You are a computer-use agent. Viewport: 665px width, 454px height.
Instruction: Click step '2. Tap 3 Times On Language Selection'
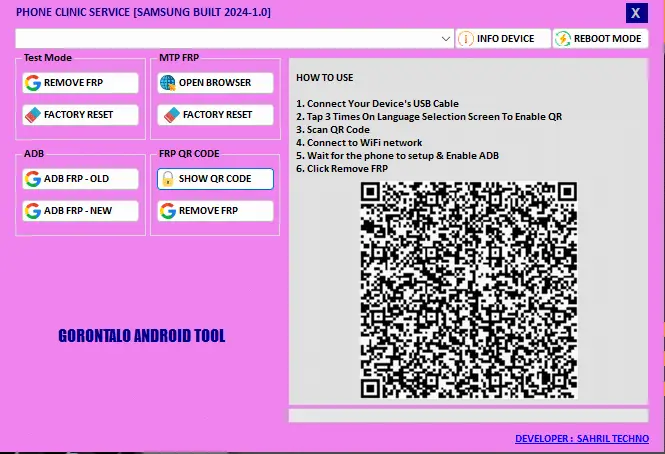(x=429, y=117)
